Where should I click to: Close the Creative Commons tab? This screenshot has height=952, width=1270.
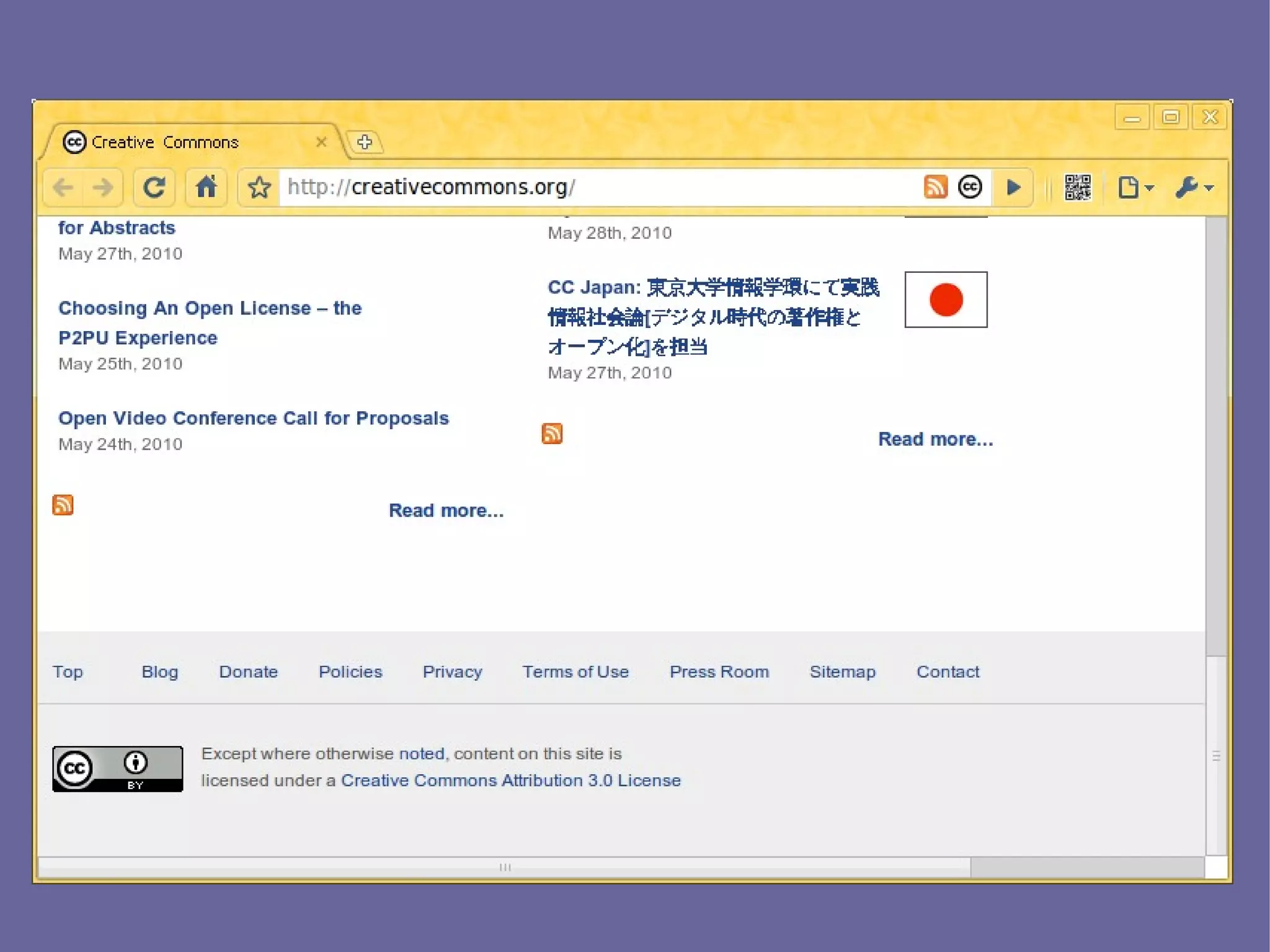coord(321,142)
